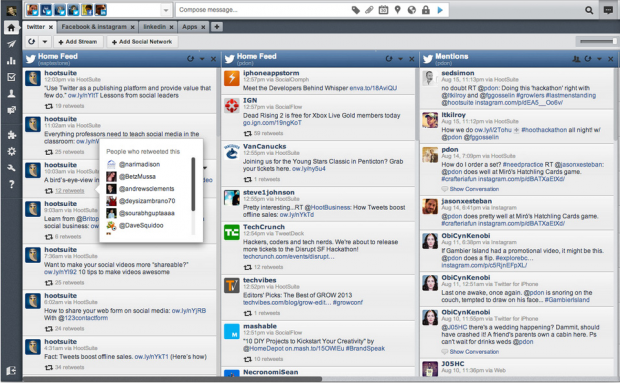
Task: Open the App Directory puzzle icon
Action: point(11,135)
